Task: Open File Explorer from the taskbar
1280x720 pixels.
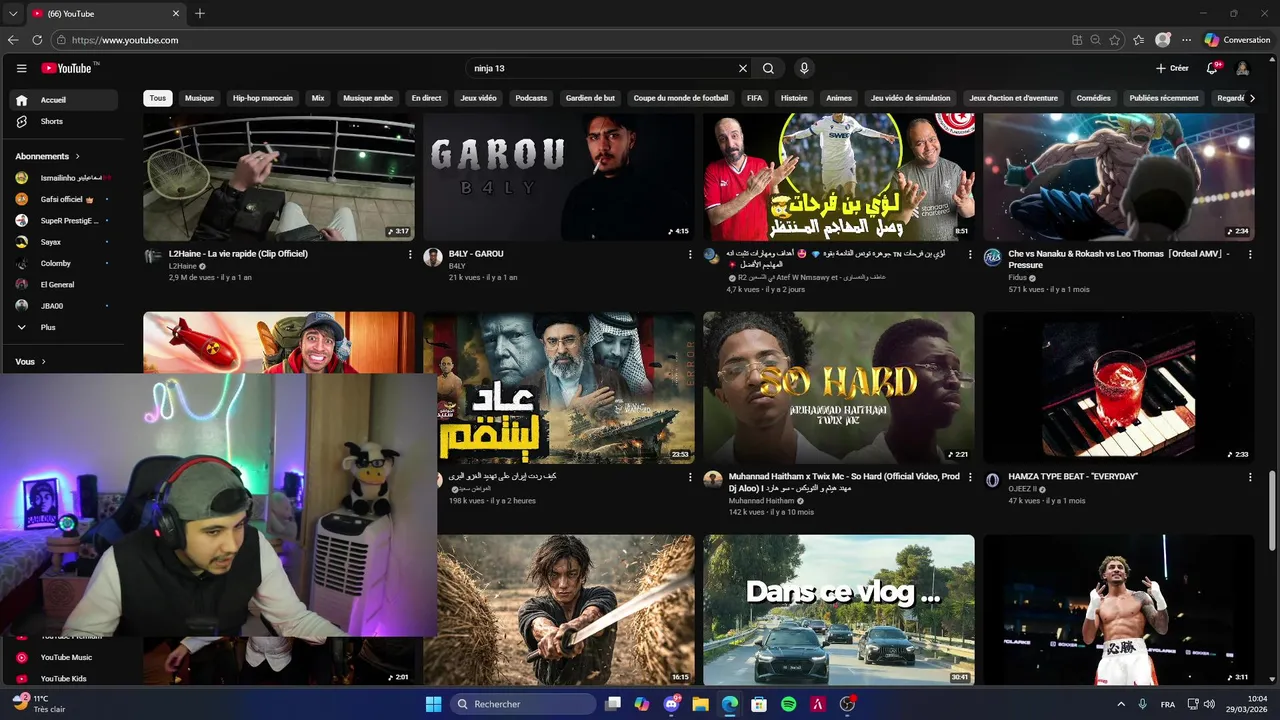Action: tap(700, 704)
